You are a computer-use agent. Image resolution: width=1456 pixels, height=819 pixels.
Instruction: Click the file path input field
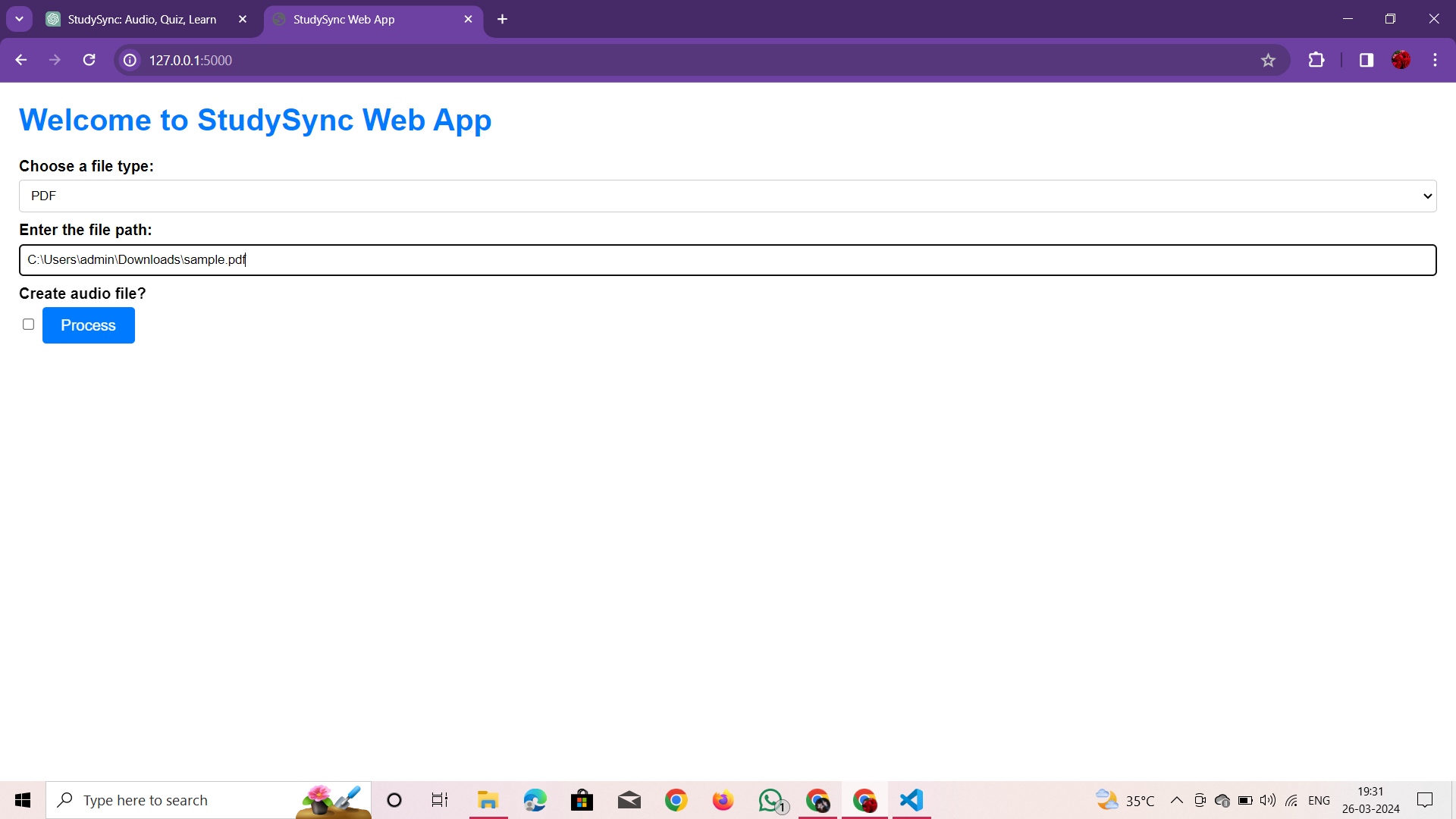point(727,260)
